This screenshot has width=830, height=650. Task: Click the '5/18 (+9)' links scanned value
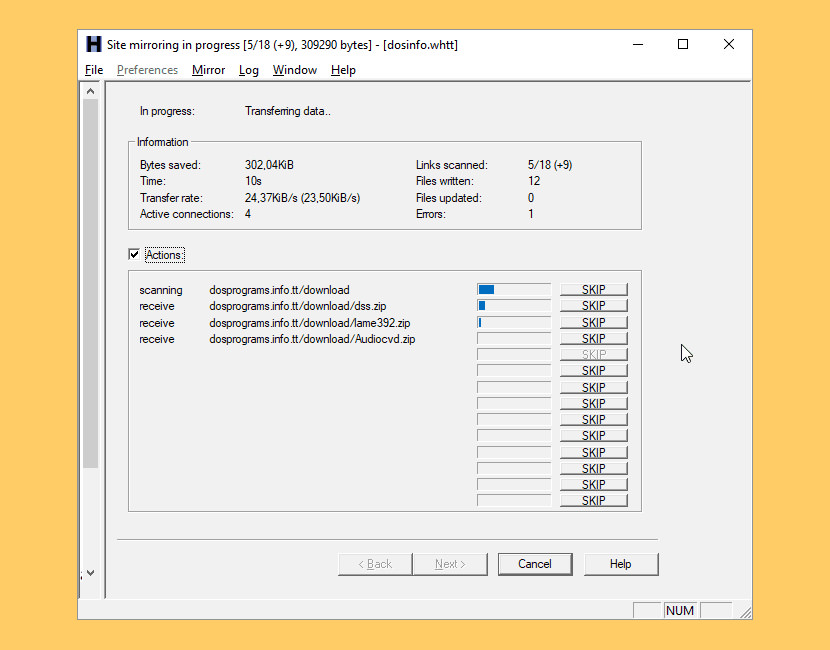(x=550, y=165)
